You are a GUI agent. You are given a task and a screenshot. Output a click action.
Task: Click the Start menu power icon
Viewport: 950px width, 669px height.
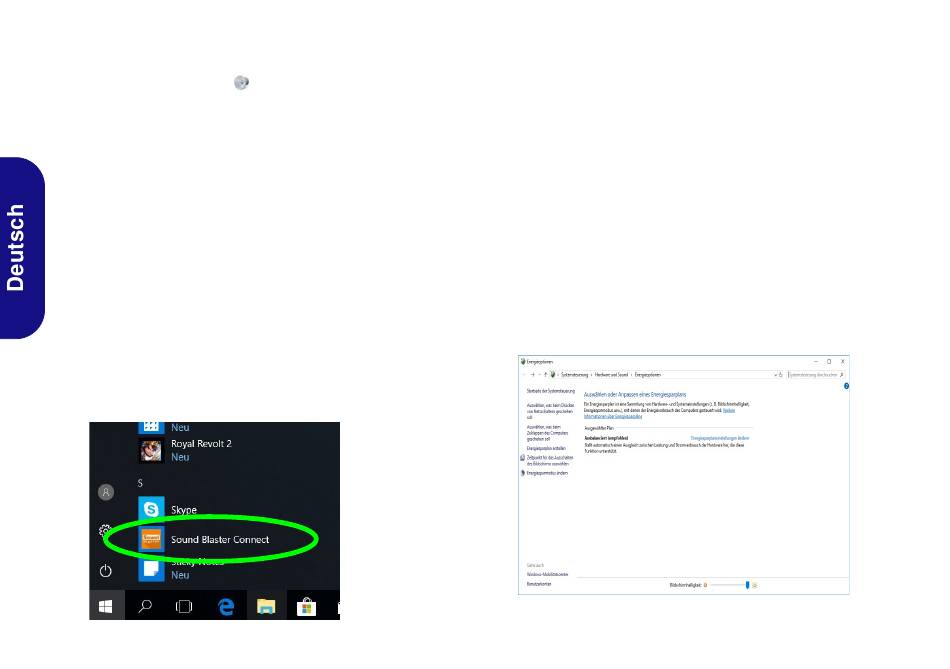point(105,570)
